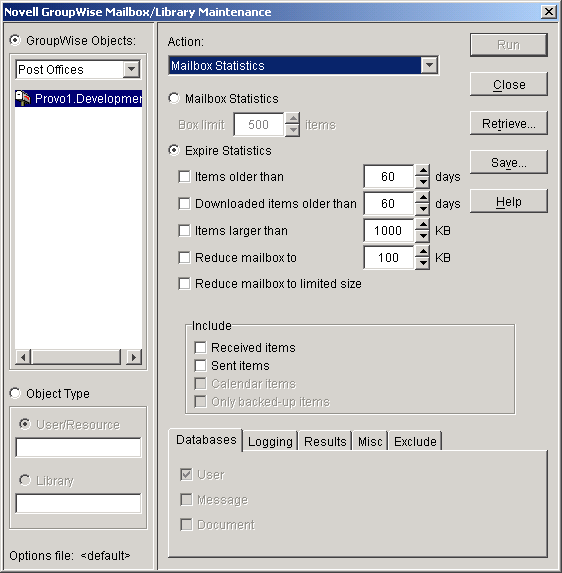Viewport: 562px width, 573px height.
Task: Increase Items older than days value
Action: pyautogui.click(x=423, y=170)
